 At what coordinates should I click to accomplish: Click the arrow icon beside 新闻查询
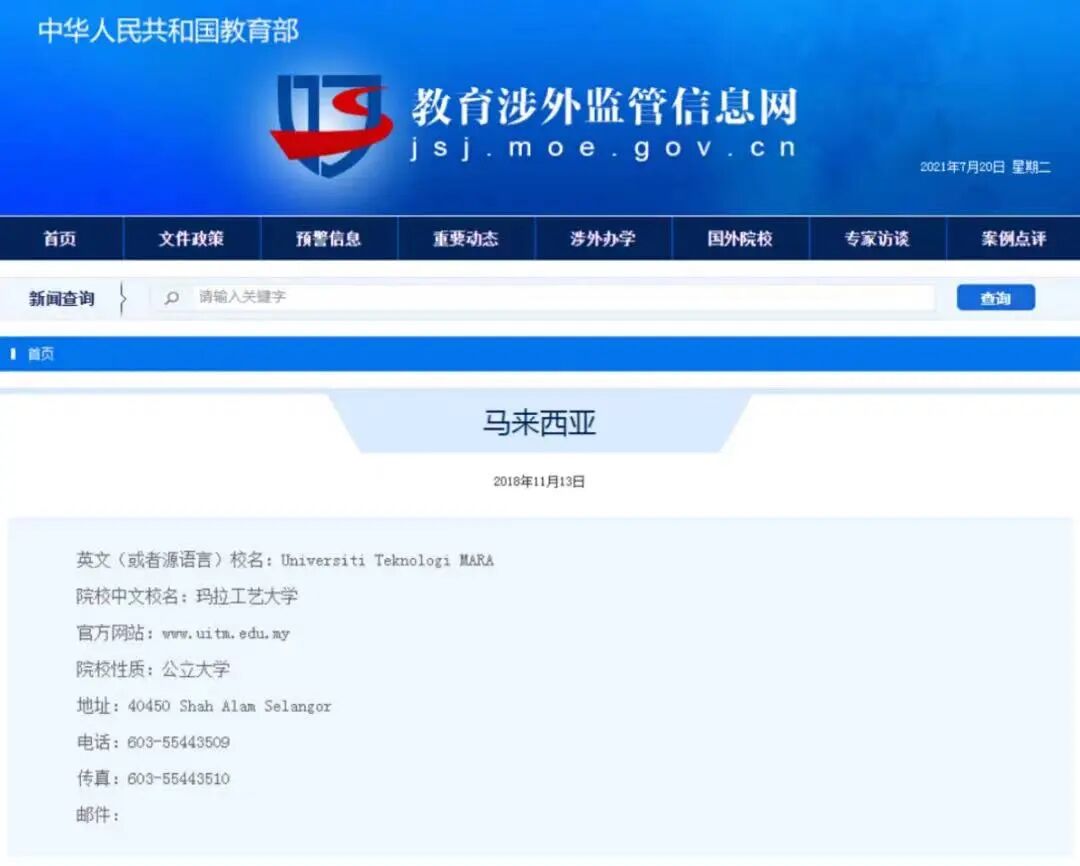point(123,297)
